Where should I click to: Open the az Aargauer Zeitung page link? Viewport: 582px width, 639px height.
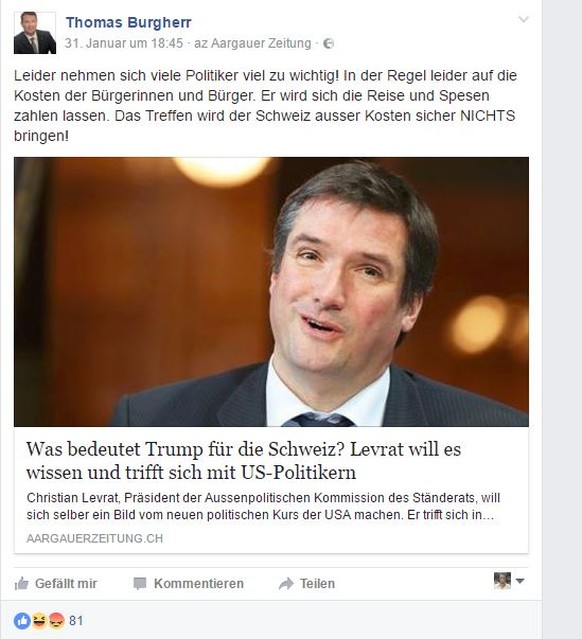click(253, 43)
